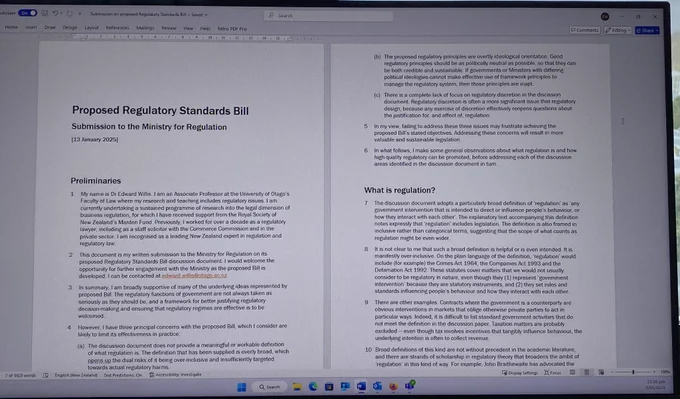This screenshot has height=399, width=680.
Task: Open Microsoft Teams from the taskbar
Action: click(410, 385)
